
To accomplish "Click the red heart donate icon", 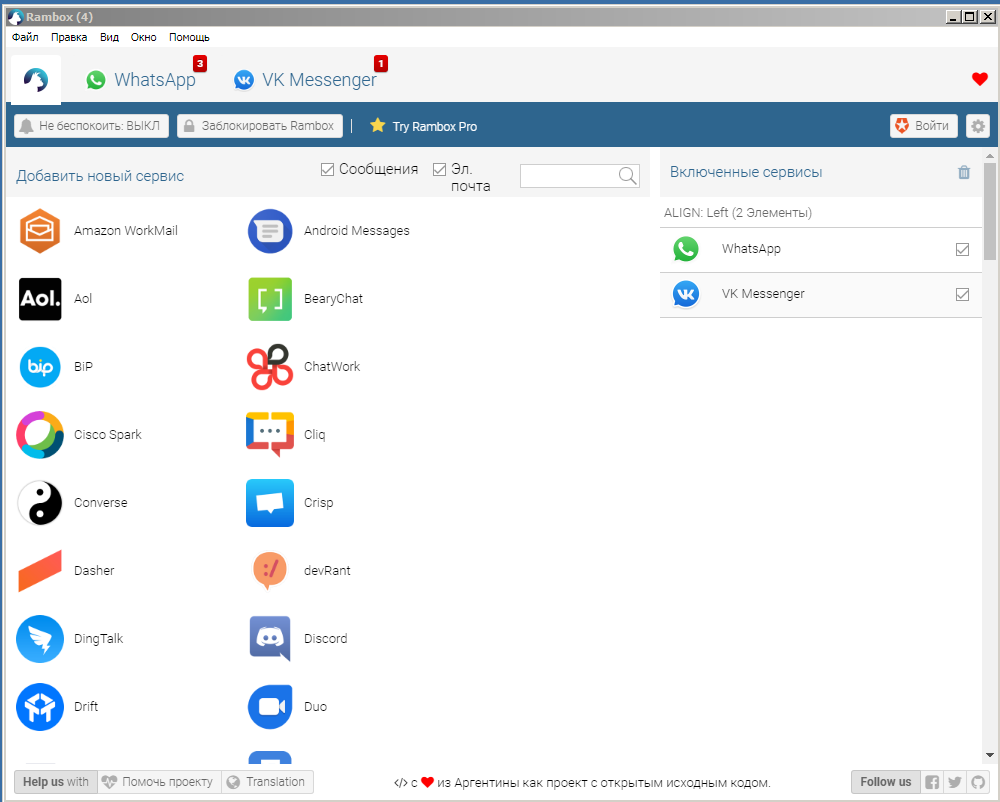I will (x=979, y=80).
